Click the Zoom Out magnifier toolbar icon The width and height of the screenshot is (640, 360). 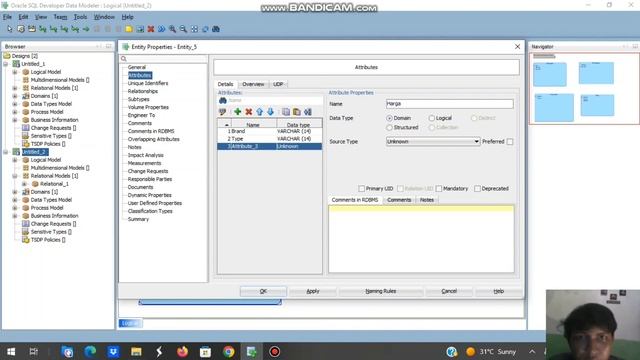(183, 29)
